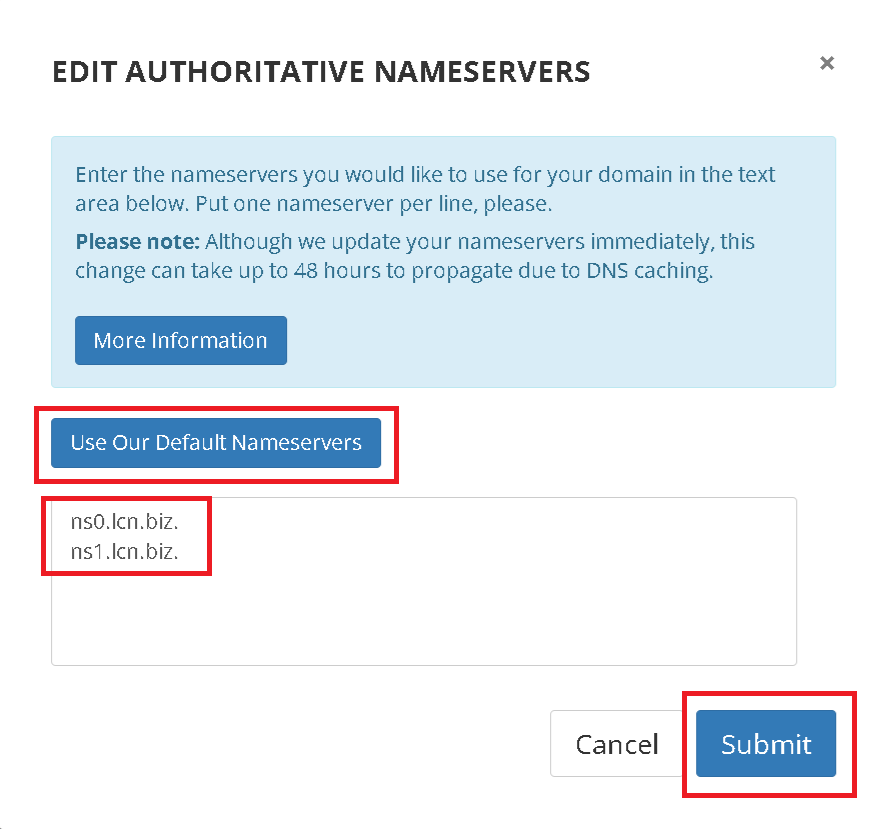This screenshot has width=884, height=829.
Task: Click the ns1.lcn.biz. line in text area
Action: [125, 552]
